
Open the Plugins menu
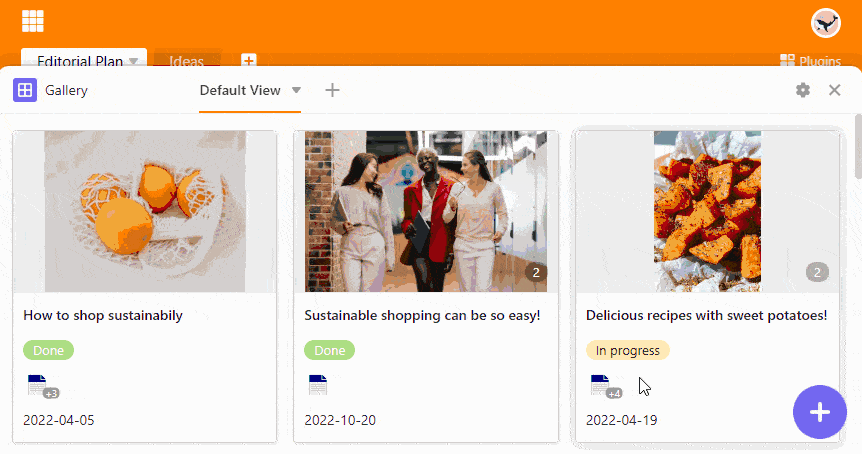[810, 61]
